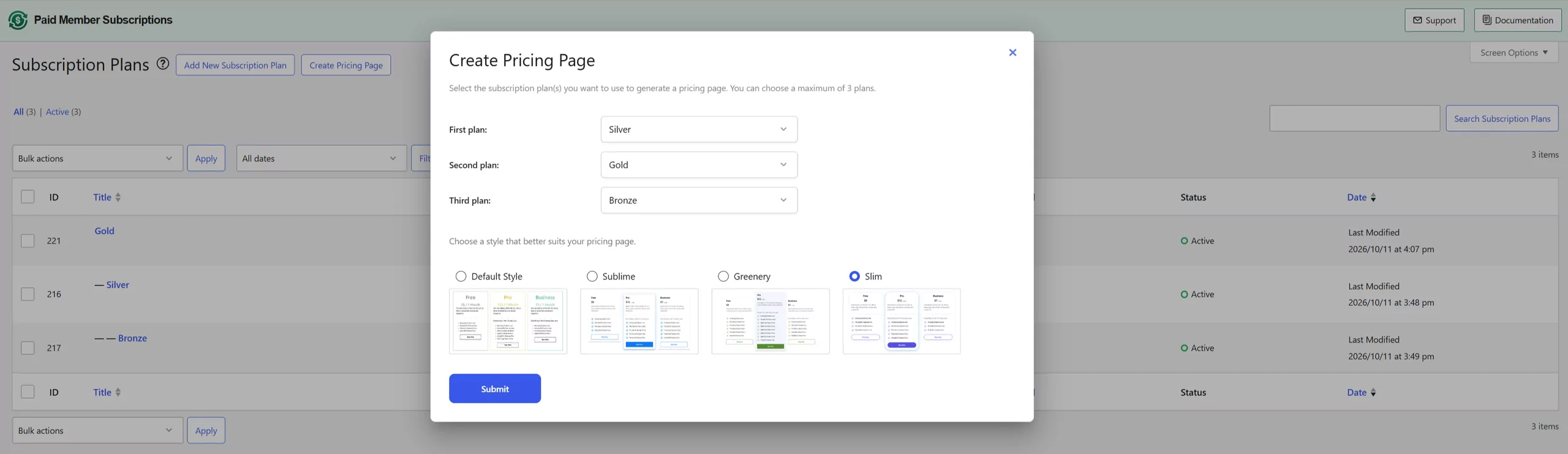This screenshot has width=1568, height=454.
Task: Pick the Default Style preview thumbnail
Action: pos(508,321)
